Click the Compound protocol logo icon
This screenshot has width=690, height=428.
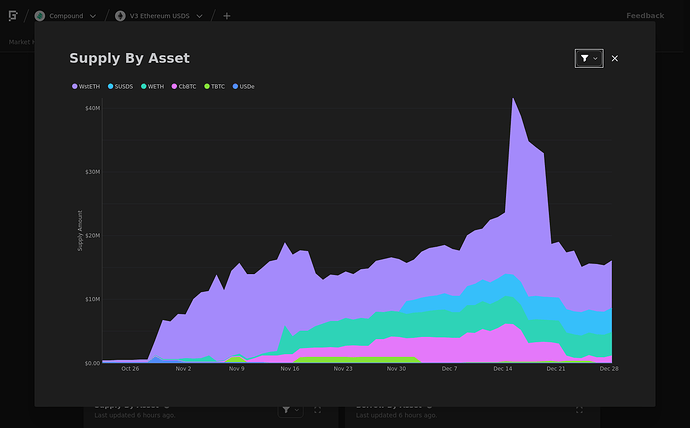coord(40,16)
